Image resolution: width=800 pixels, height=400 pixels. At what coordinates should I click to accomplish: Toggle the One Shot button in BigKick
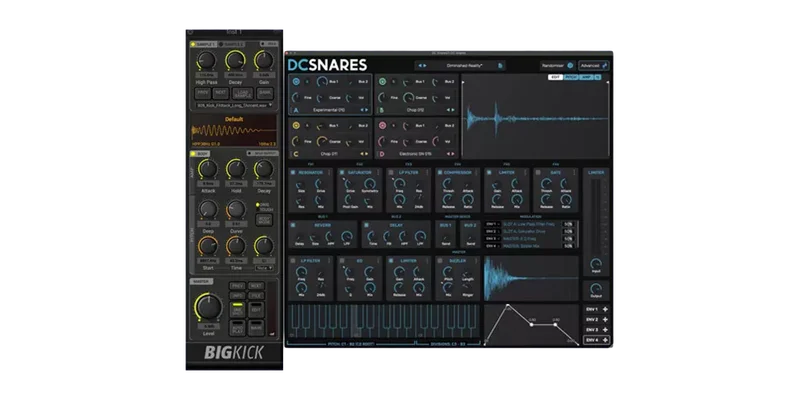tap(237, 309)
